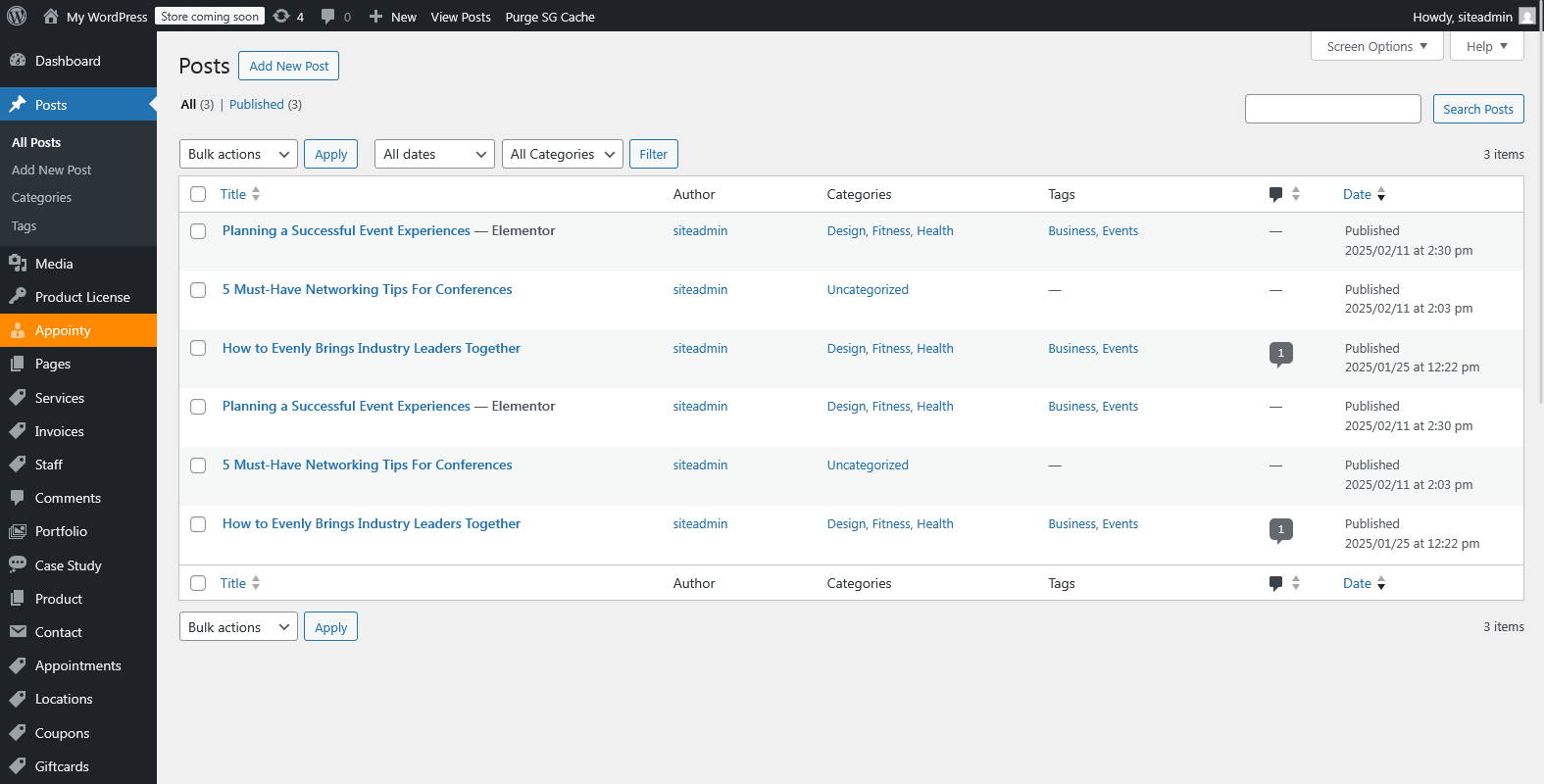Expand the All dates filter dropdown
This screenshot has height=784, width=1544.
click(x=434, y=154)
